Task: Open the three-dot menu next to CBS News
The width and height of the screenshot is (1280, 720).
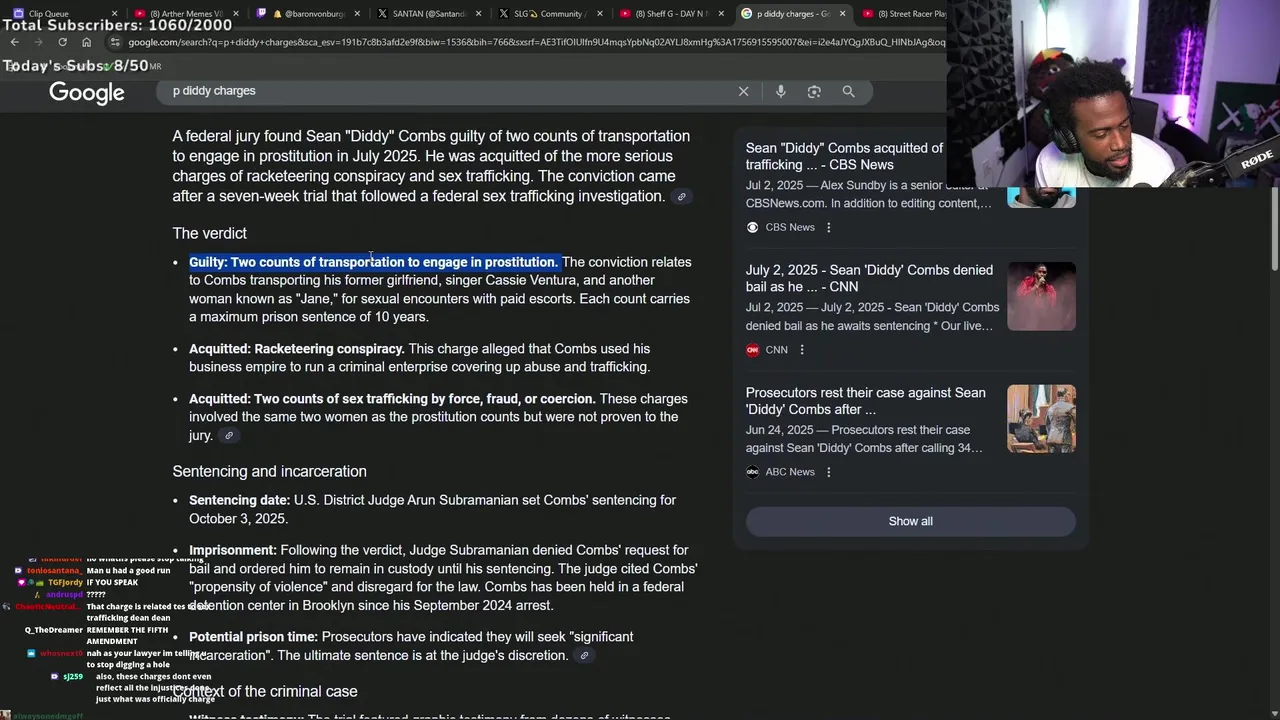Action: [x=828, y=227]
